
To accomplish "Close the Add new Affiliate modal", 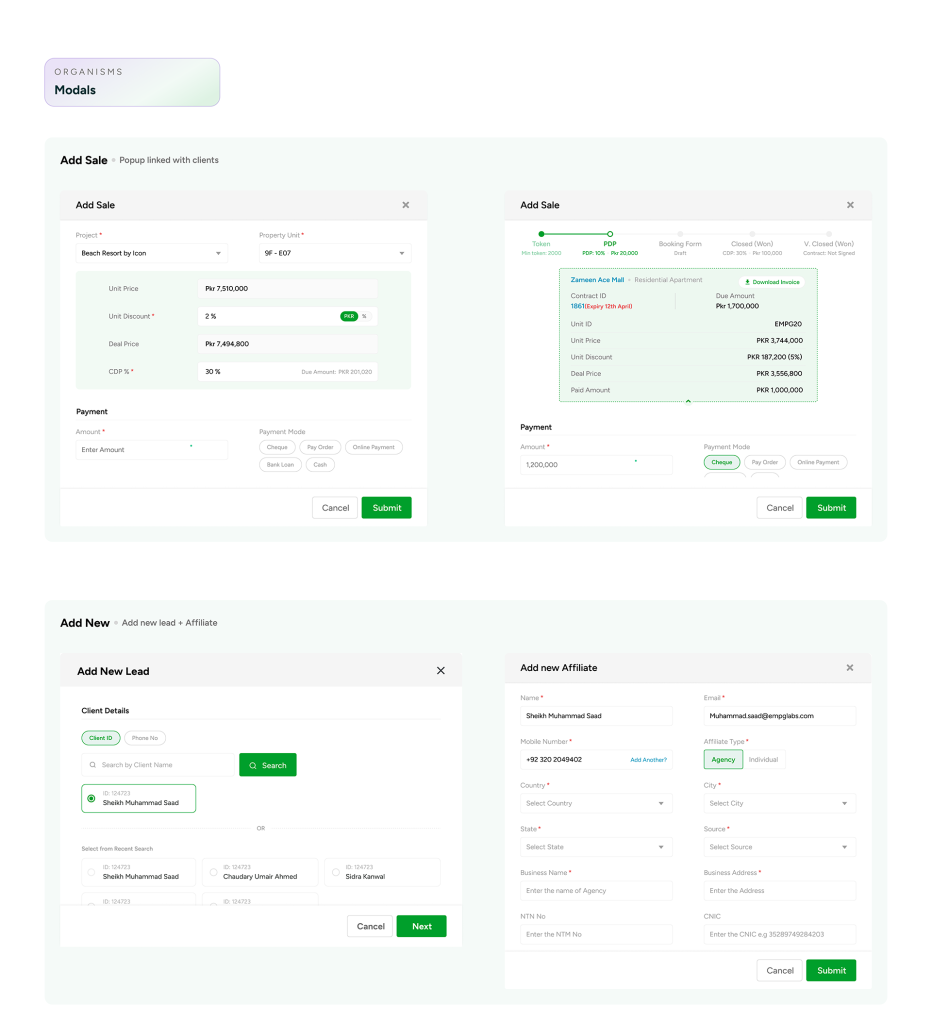I will click(x=850, y=667).
